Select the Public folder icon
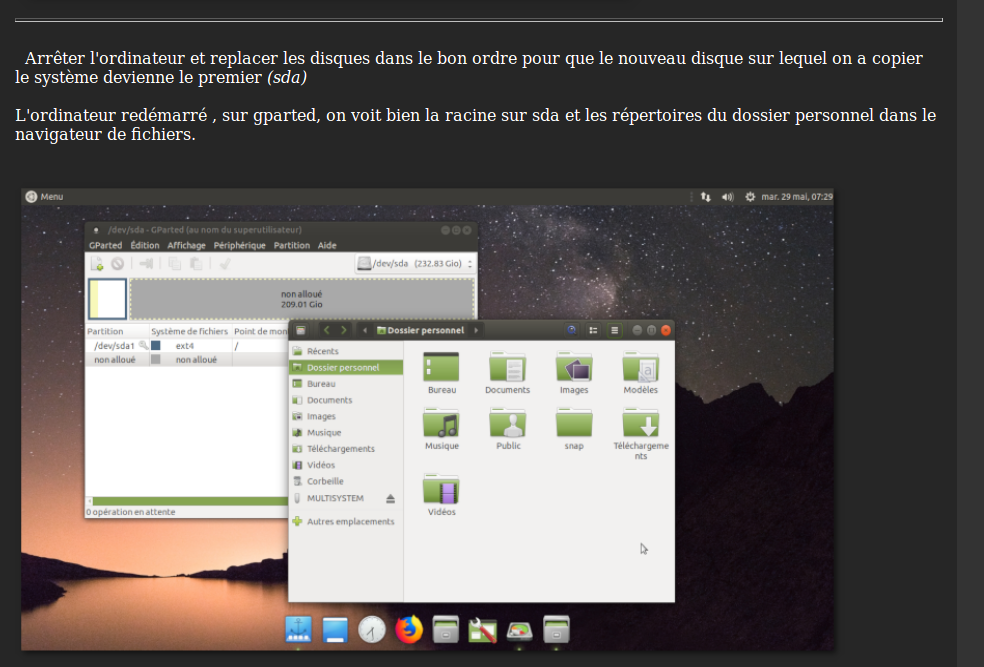Viewport: 984px width, 667px height. (x=507, y=423)
